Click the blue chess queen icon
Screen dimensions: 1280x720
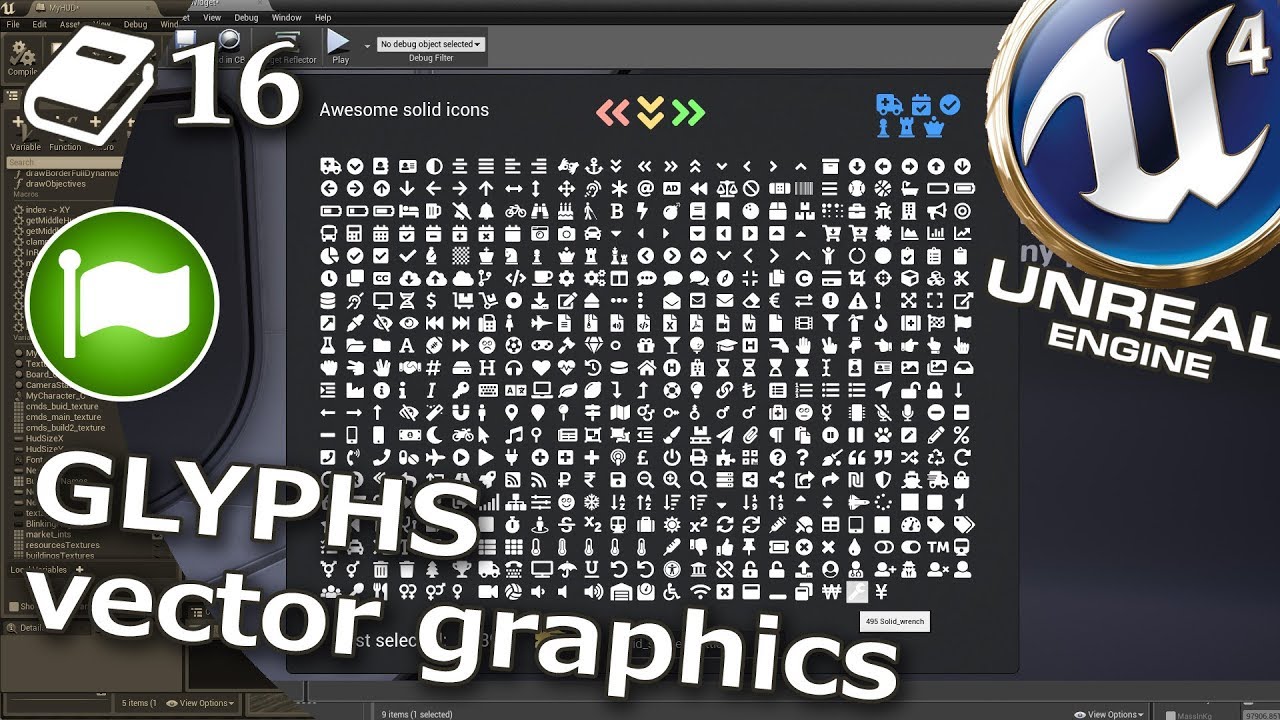(x=935, y=127)
